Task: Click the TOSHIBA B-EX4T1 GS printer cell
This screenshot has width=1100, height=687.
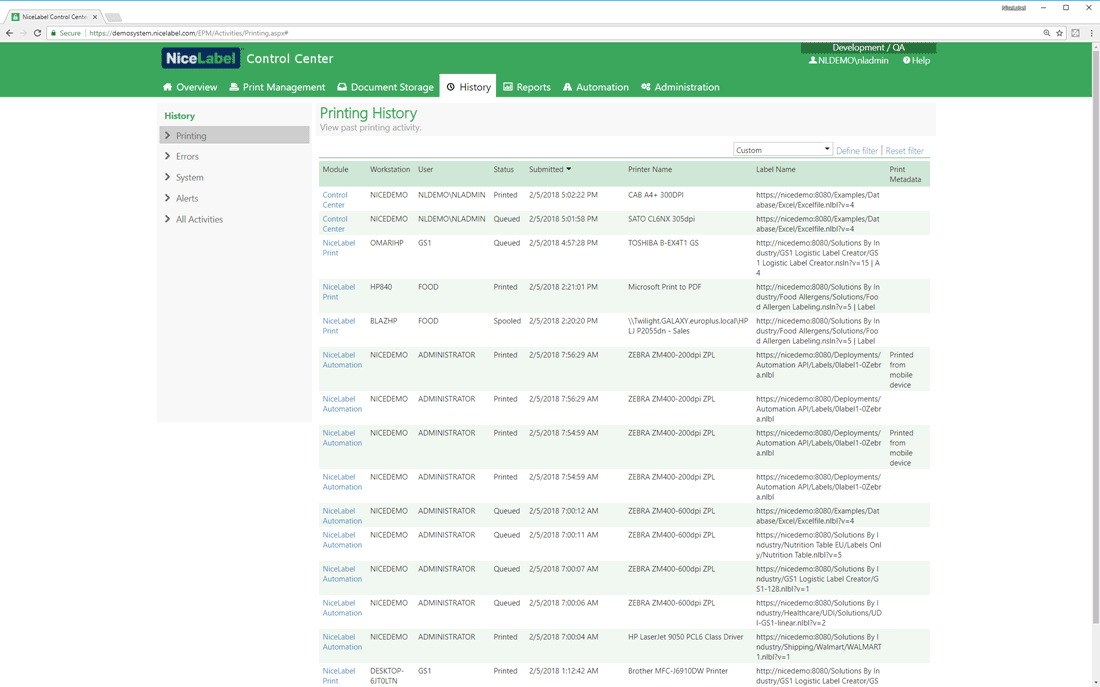Action: coord(663,243)
